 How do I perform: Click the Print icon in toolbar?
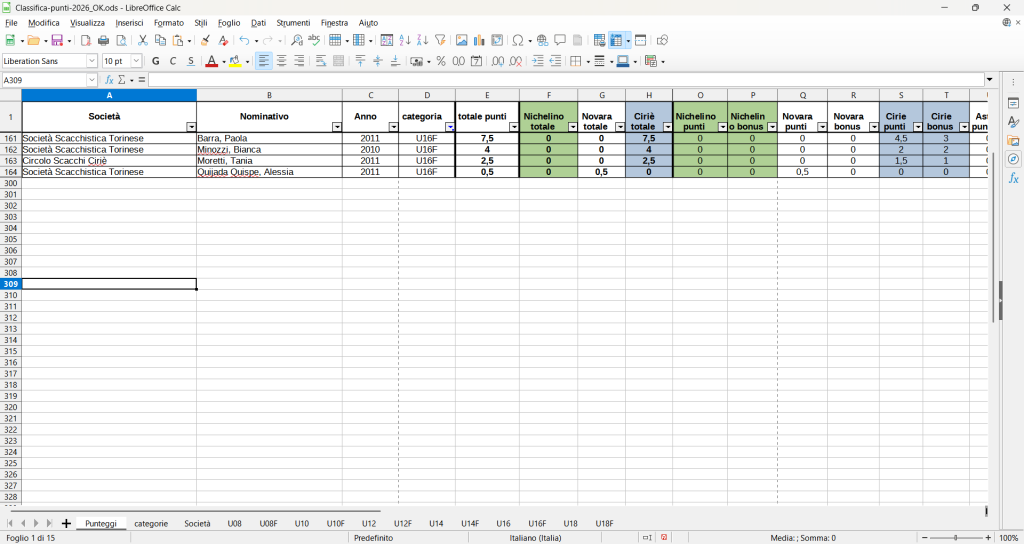click(x=103, y=41)
